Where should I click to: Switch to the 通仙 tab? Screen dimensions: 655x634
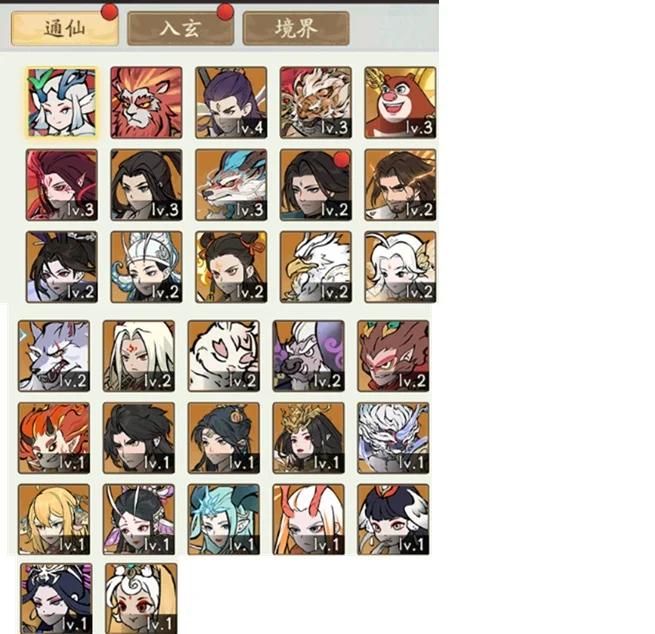[65, 28]
